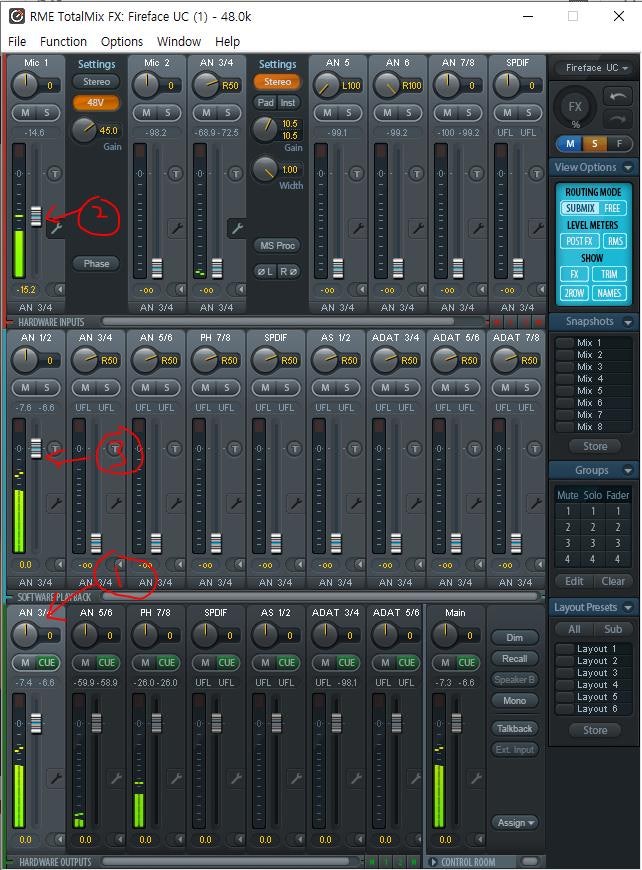
Task: Open the wrench settings on the Mic 1 channel
Action: click(55, 228)
